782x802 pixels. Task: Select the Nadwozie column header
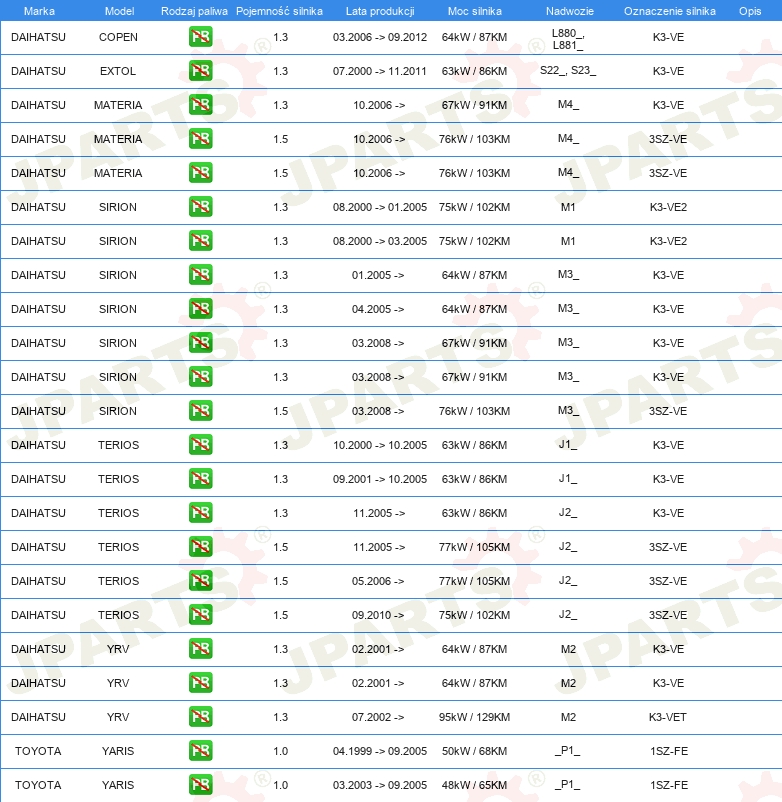point(570,11)
